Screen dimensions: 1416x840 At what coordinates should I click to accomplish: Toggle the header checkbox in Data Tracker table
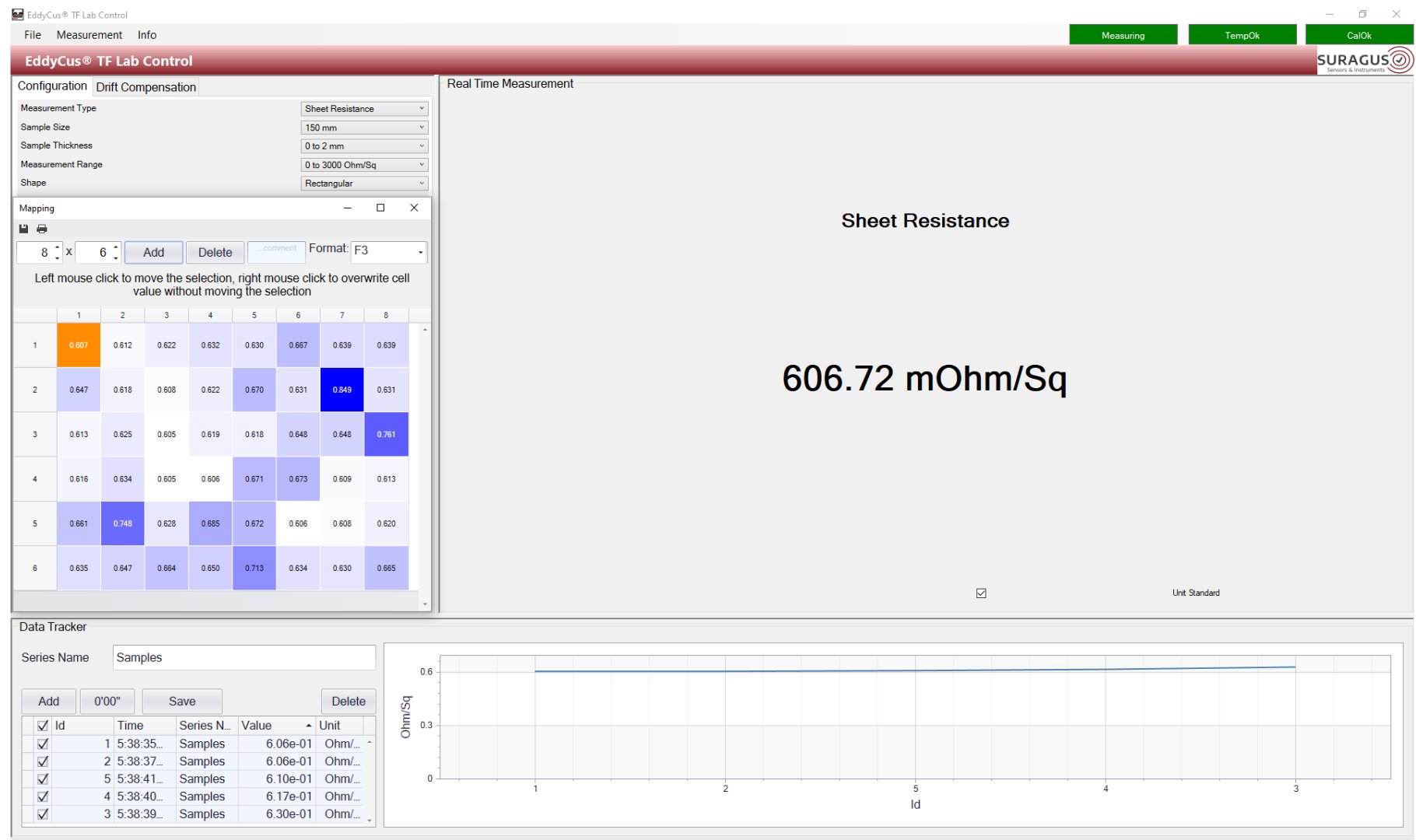[x=43, y=726]
